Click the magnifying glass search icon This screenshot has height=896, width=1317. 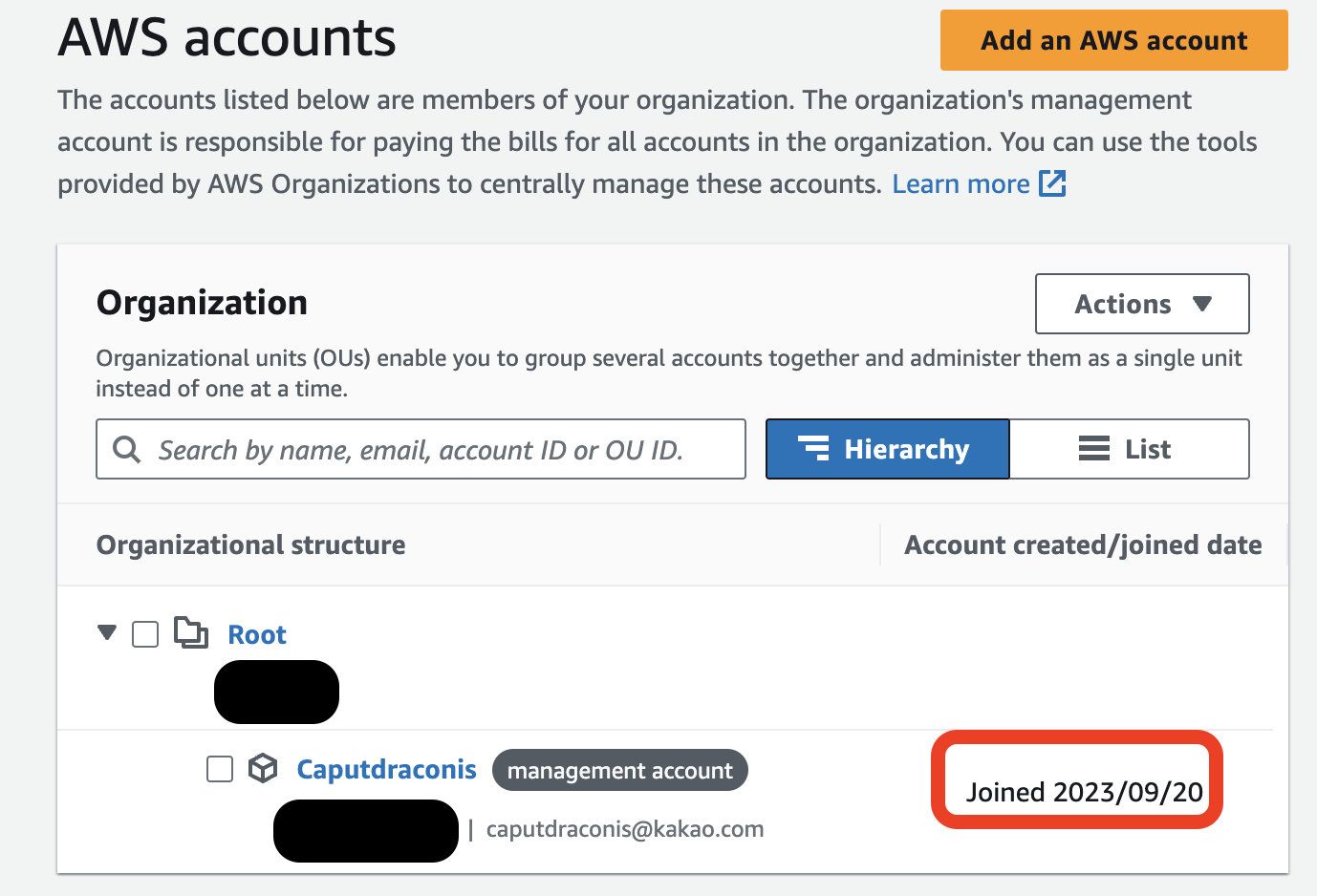(127, 449)
